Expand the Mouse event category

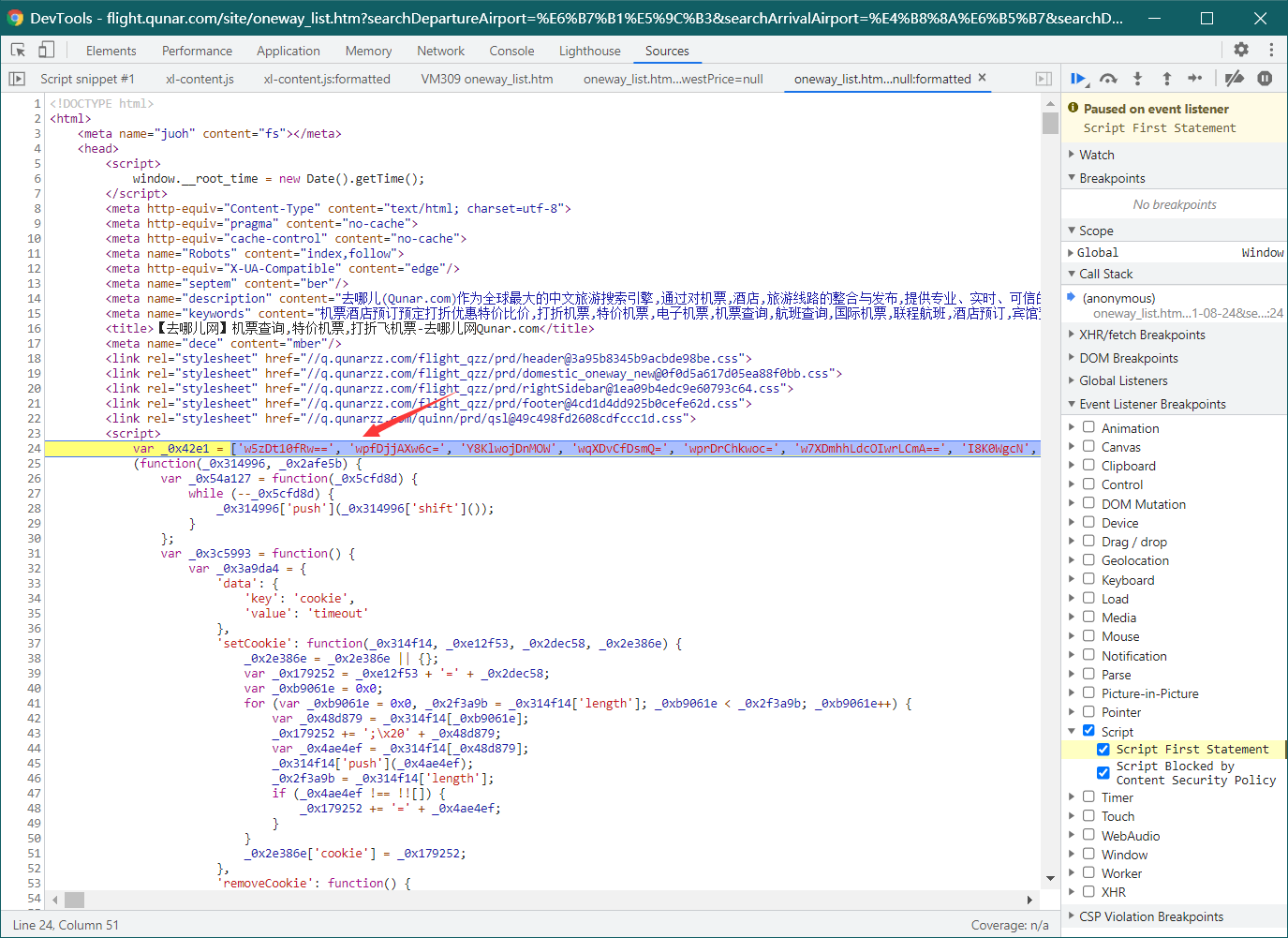pos(1073,636)
